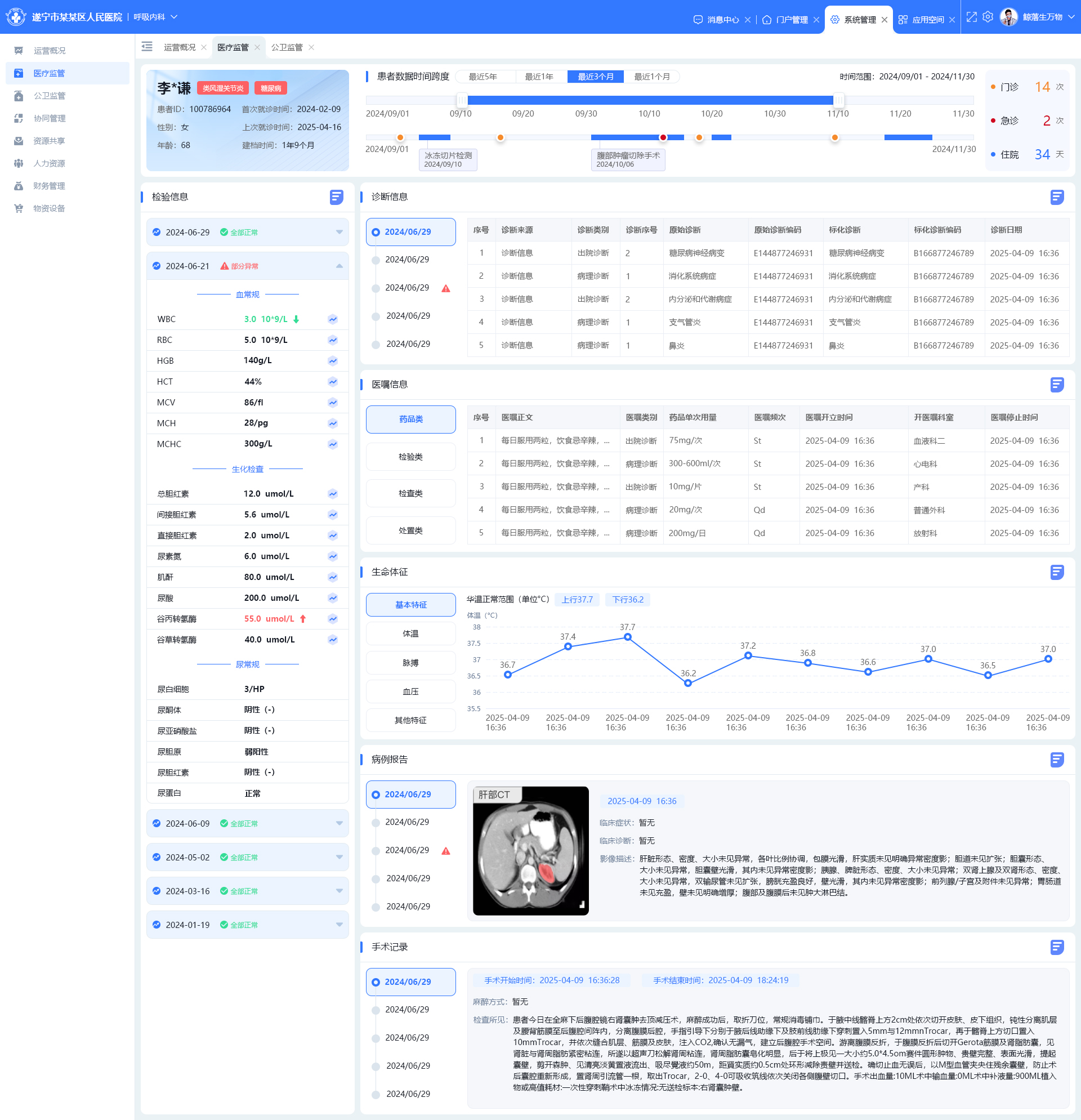
Task: Click the settings gear icon beside avatar
Action: pos(988,17)
